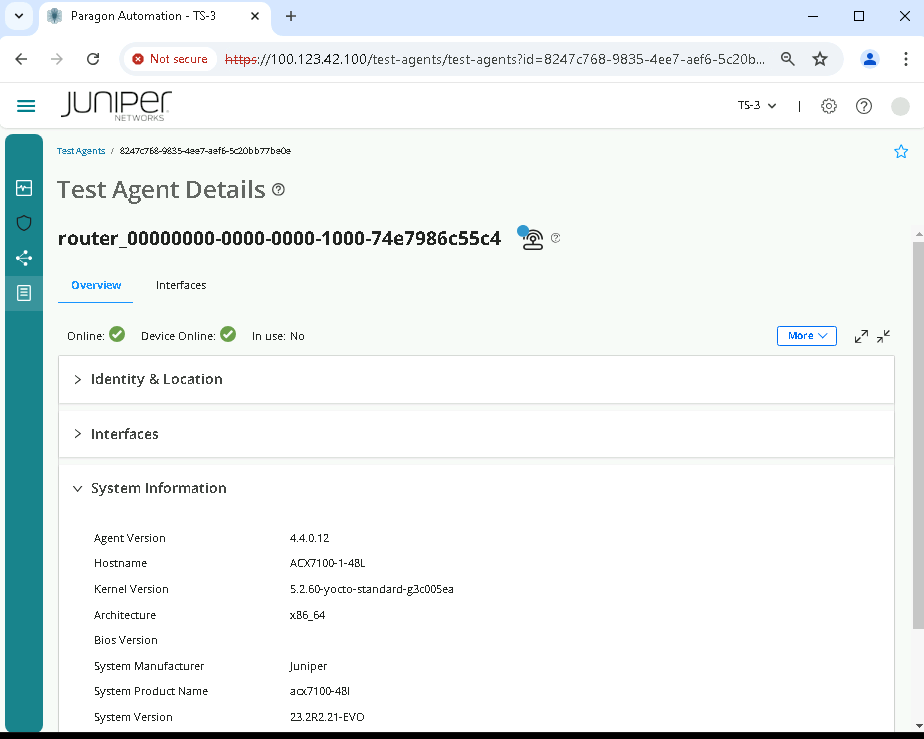
Task: Click the Juniper Networks logo
Action: (x=115, y=105)
